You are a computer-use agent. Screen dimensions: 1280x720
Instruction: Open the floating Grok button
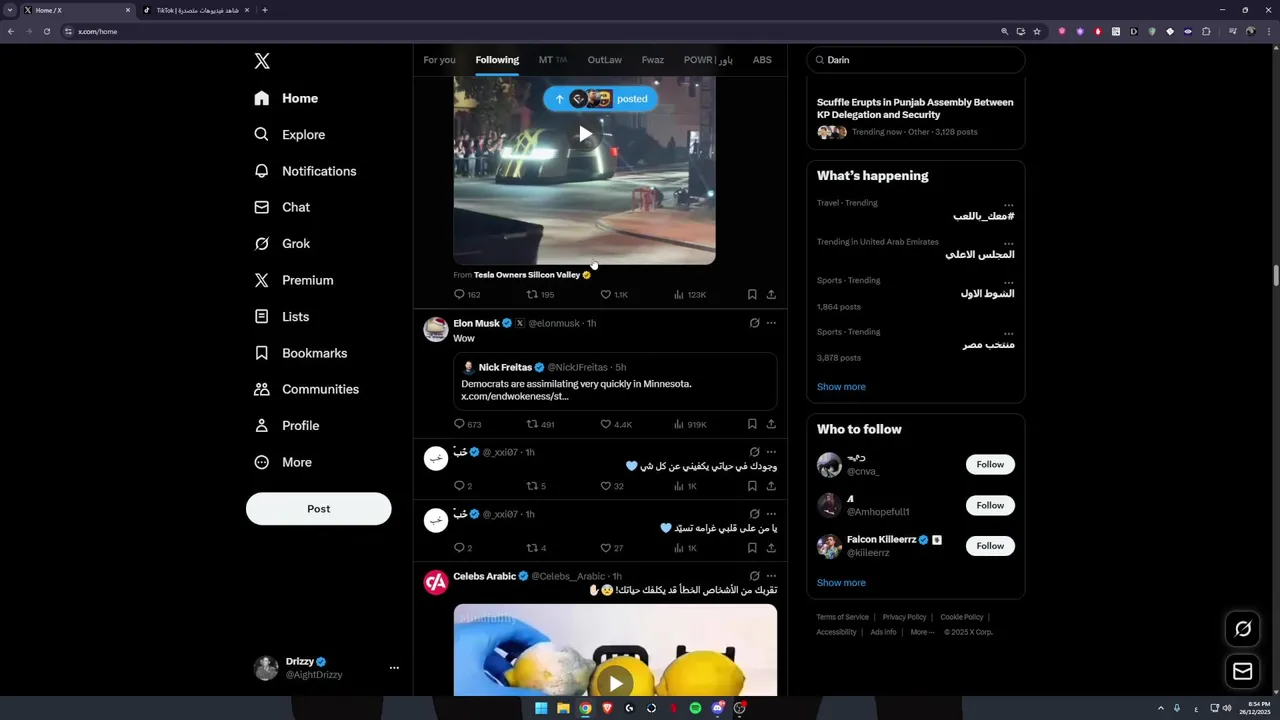(x=1243, y=629)
